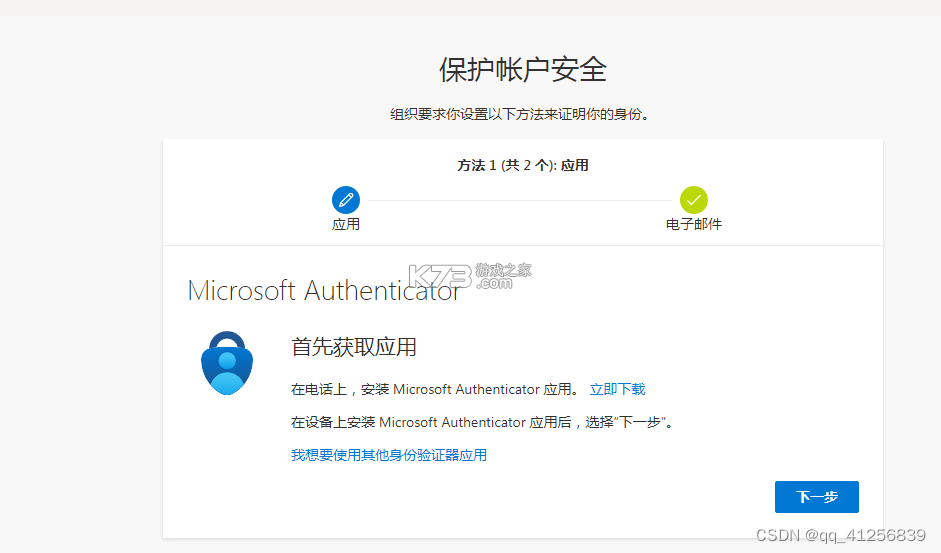The width and height of the screenshot is (941, 553).
Task: Click the 方法 1 (共 2 个): 应用 heading
Action: pyautogui.click(x=523, y=165)
